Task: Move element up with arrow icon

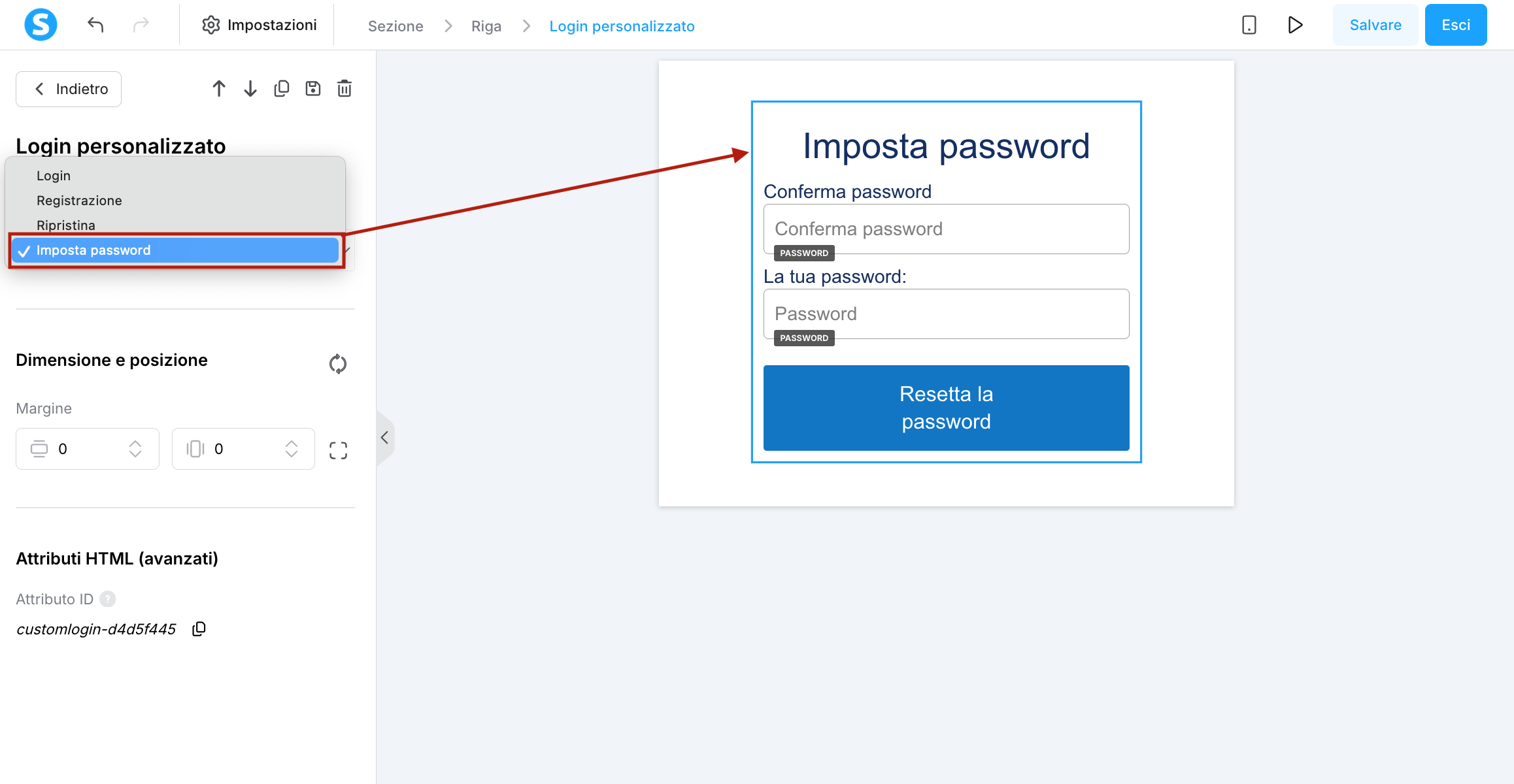Action: click(219, 89)
